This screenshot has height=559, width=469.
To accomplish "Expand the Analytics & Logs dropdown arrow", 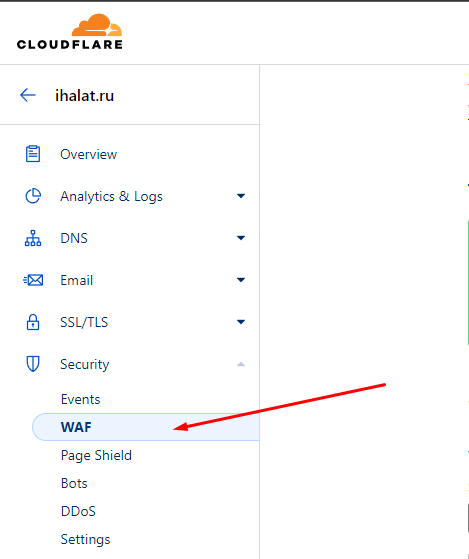I will point(241,196).
